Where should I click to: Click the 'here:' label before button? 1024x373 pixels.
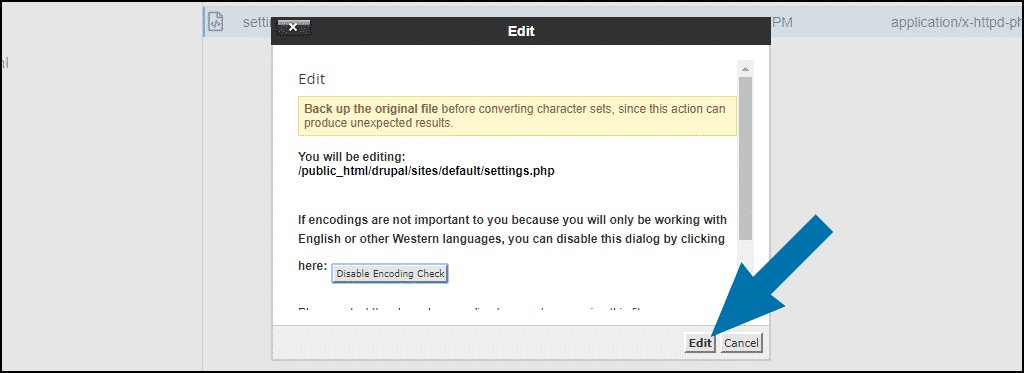[x=312, y=266]
